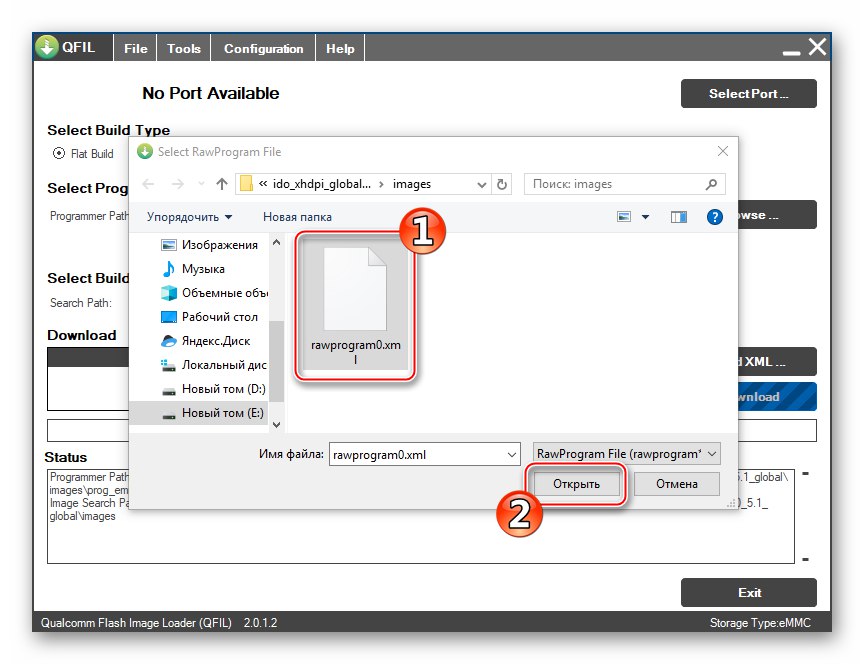Expand the file name combo dropdown
The height and width of the screenshot is (664, 864).
pos(512,455)
